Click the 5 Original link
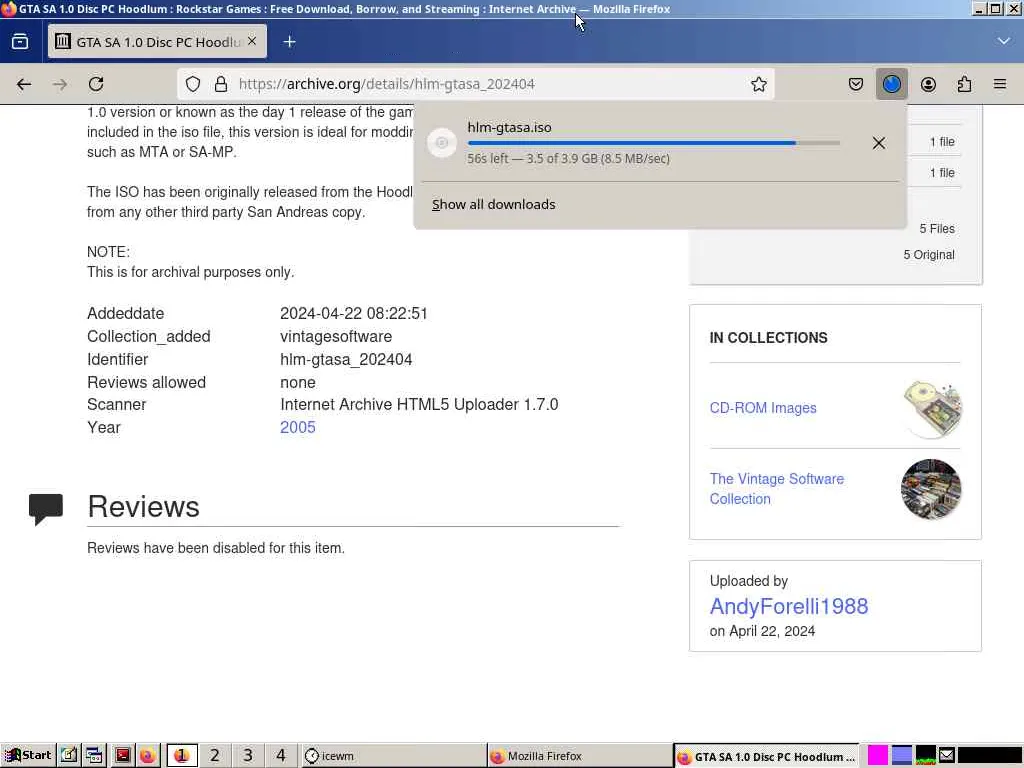 click(x=929, y=255)
